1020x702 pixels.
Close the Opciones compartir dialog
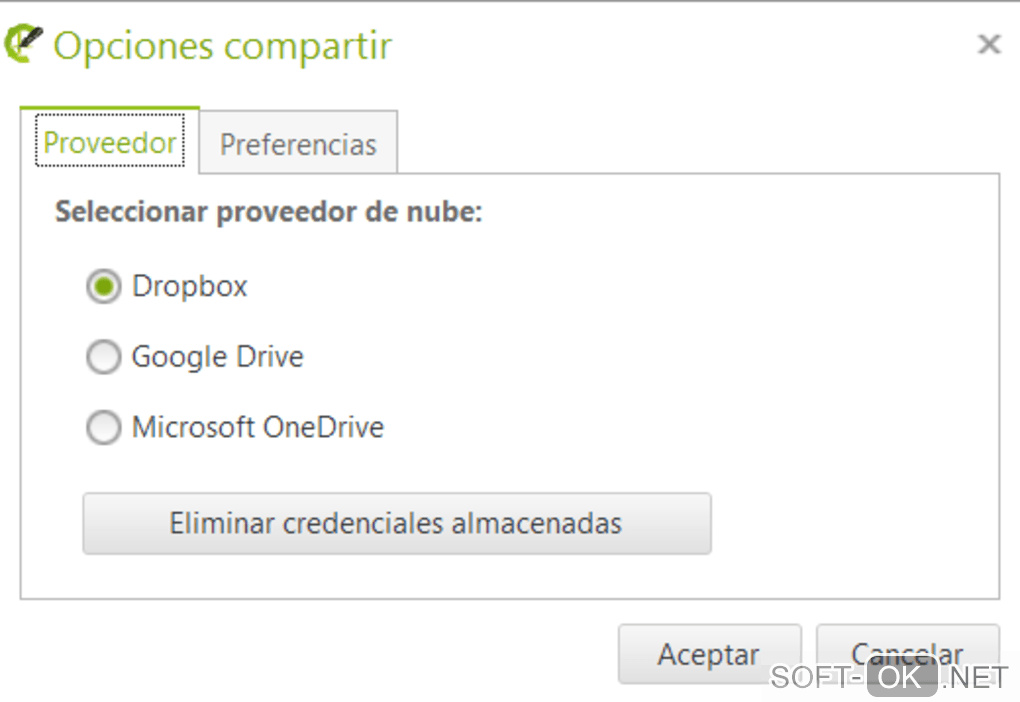coord(988,44)
